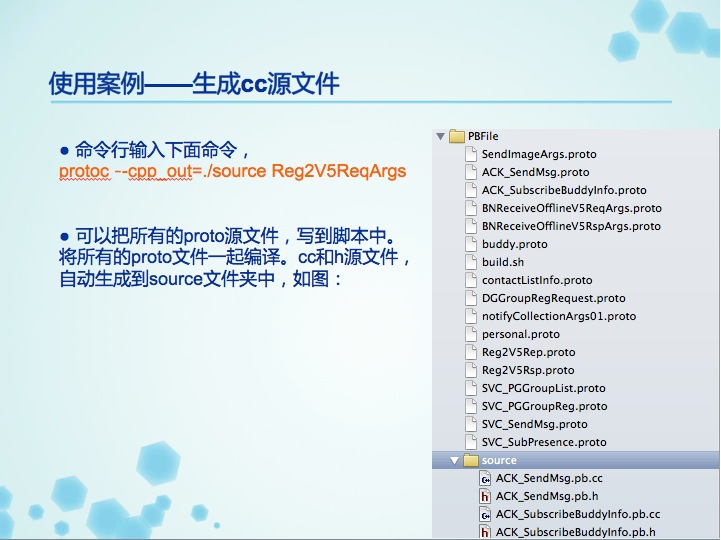Viewport: 721px width, 540px height.
Task: Click the C++ icon of ACK_SendMsg.pb.cc
Action: [485, 478]
